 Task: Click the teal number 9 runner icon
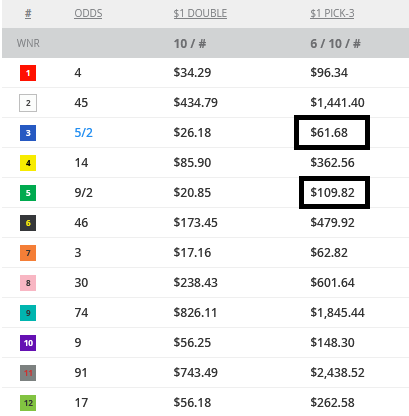[x=28, y=313]
